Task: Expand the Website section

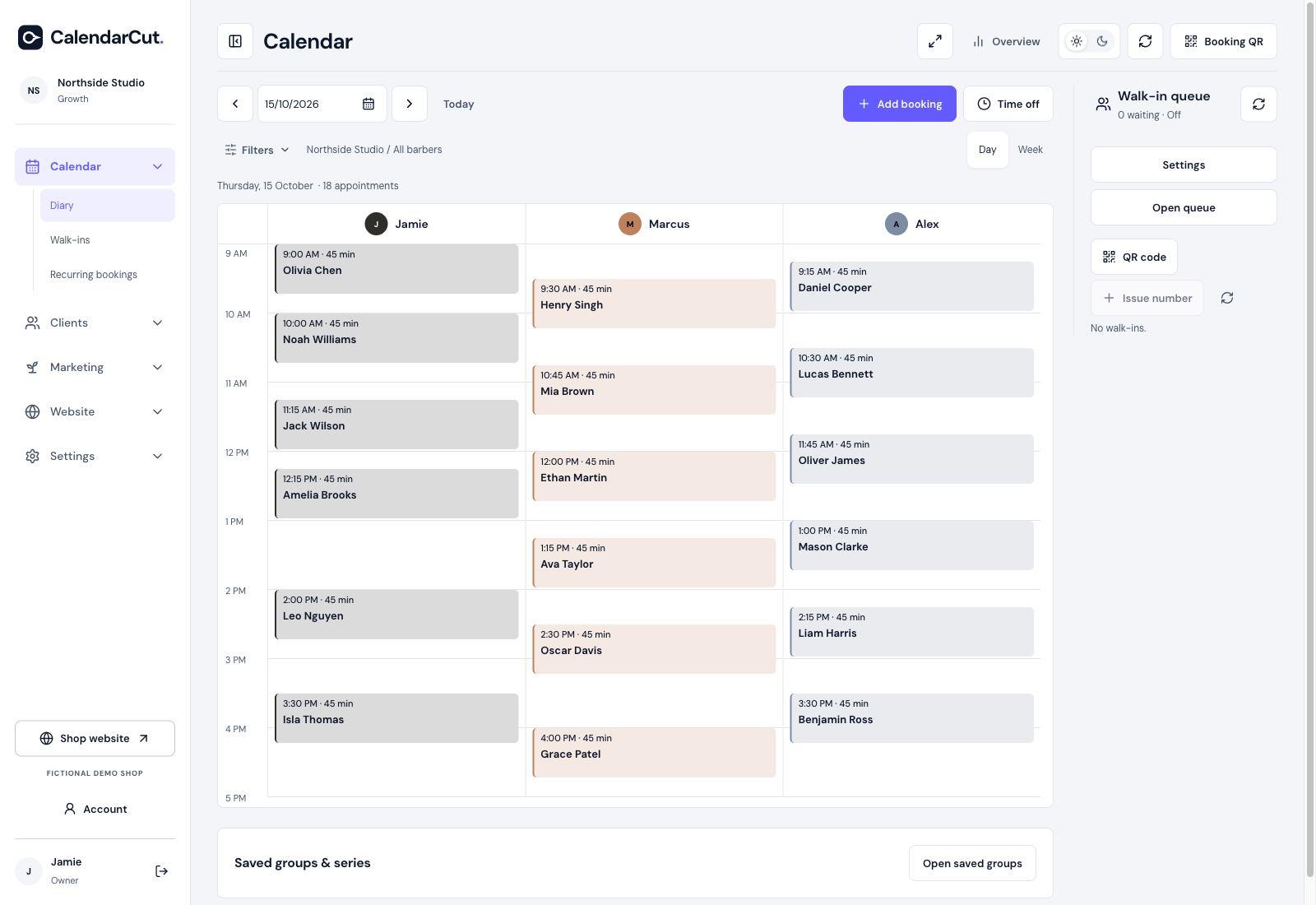Action: (x=95, y=411)
